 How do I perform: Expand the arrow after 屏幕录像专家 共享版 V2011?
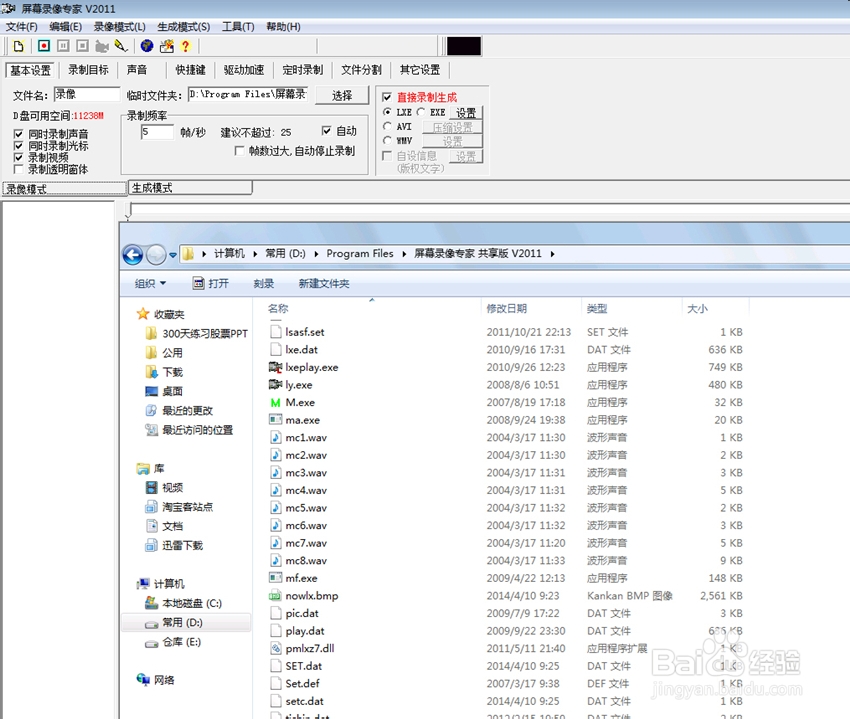point(552,254)
